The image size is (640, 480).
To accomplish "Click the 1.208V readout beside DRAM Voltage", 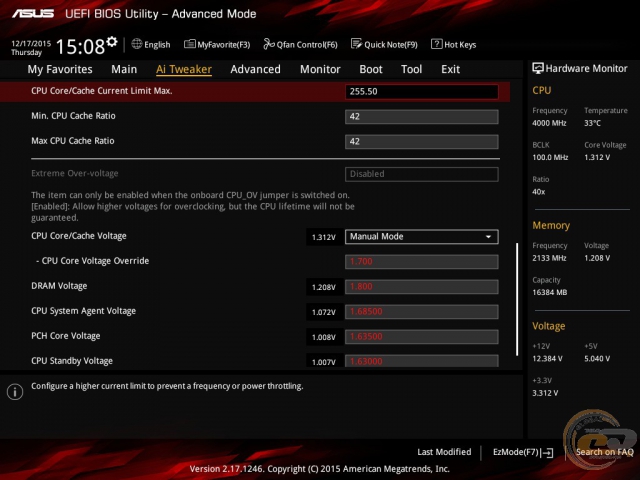I will point(324,287).
